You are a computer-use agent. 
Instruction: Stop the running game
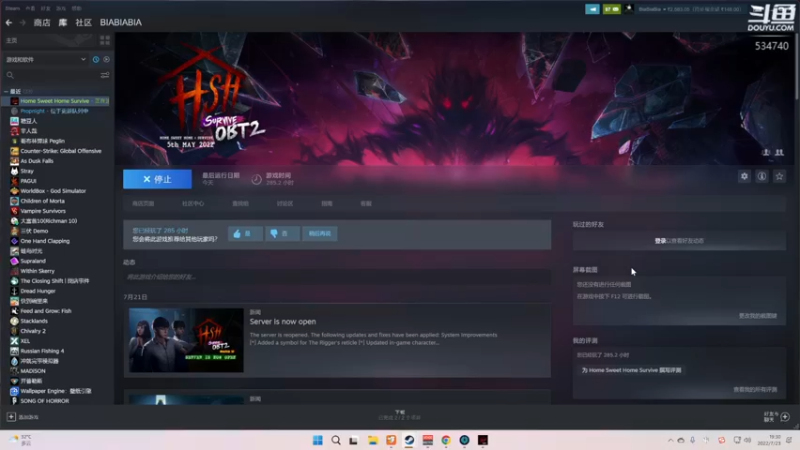click(x=157, y=179)
